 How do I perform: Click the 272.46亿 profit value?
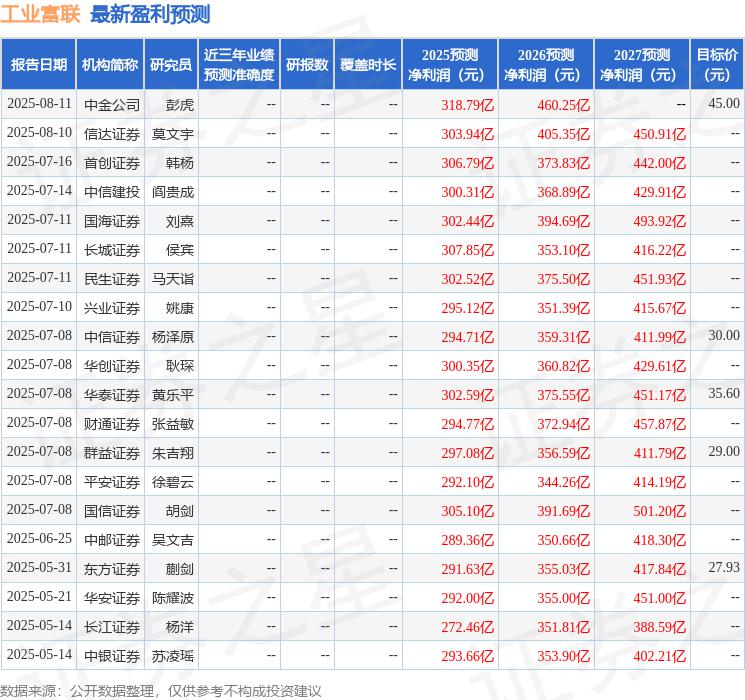[x=468, y=627]
